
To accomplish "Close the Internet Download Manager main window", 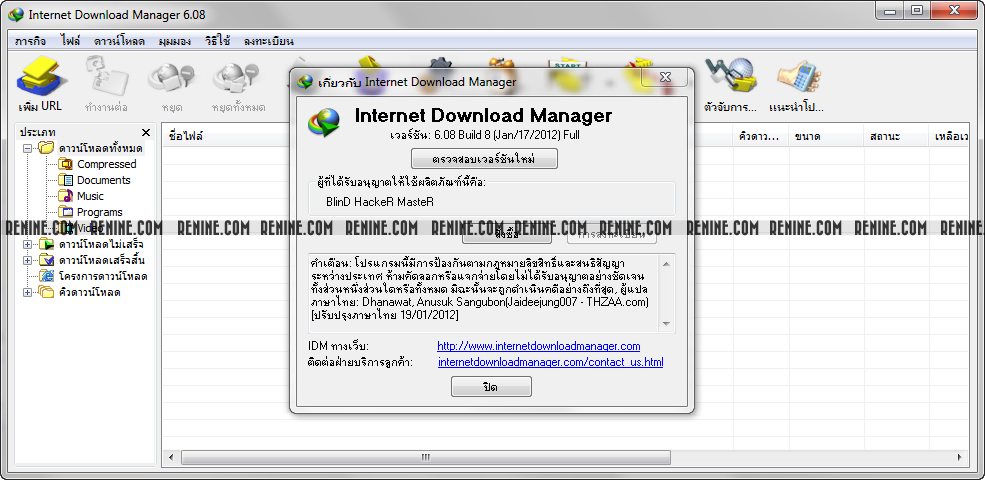I will click(954, 11).
